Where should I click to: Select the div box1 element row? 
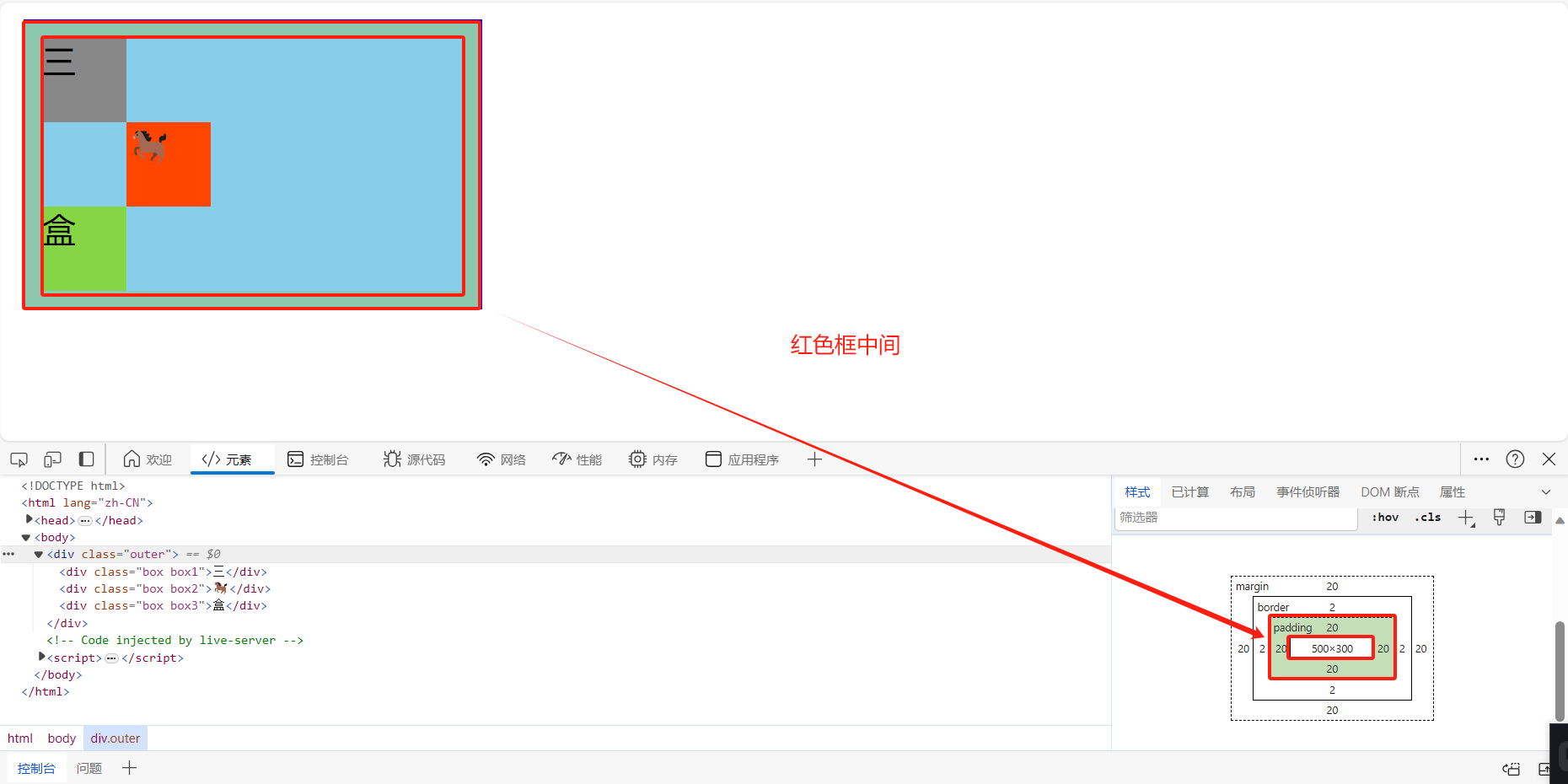coord(163,572)
